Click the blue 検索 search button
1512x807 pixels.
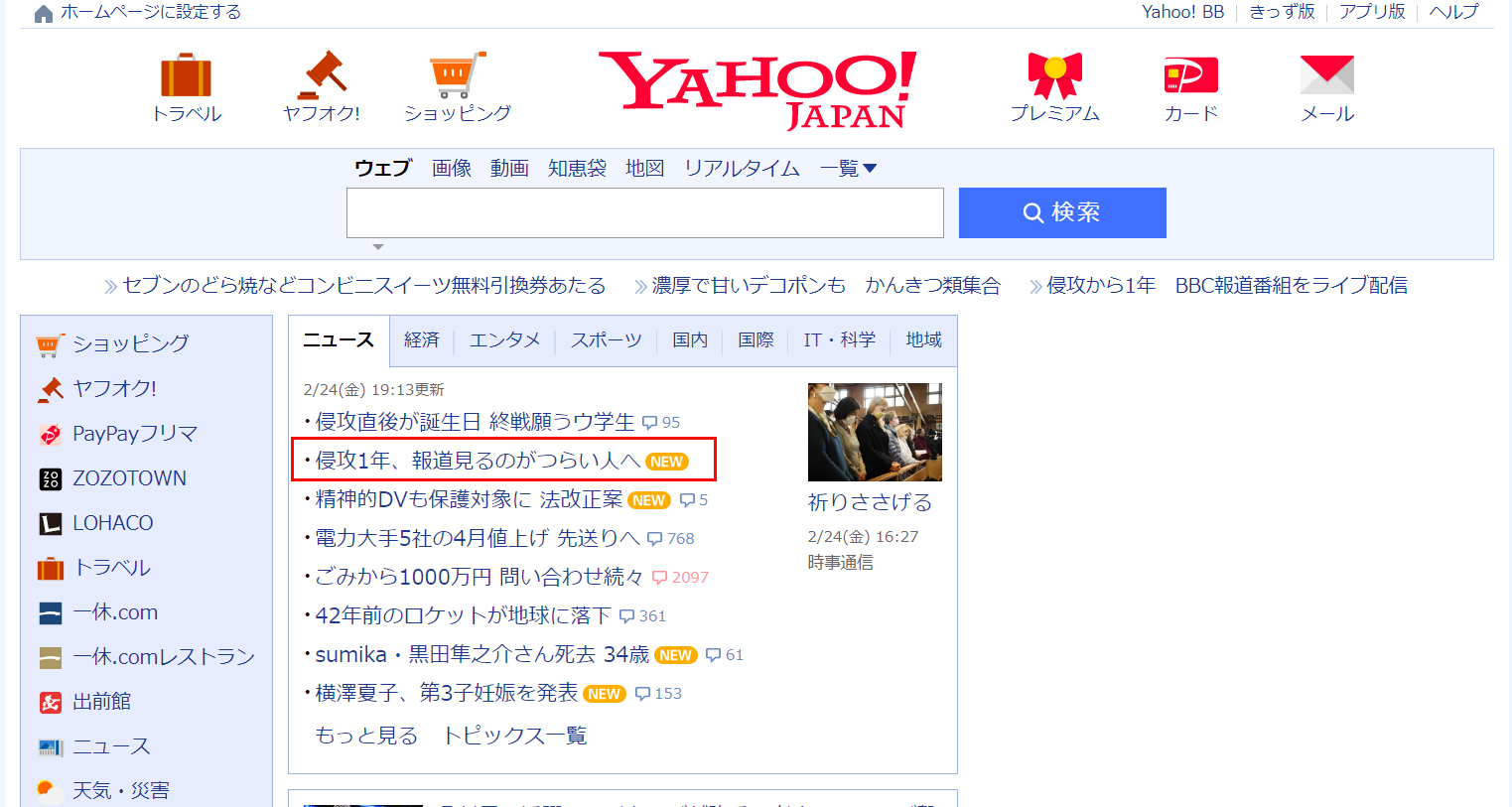[x=1062, y=212]
